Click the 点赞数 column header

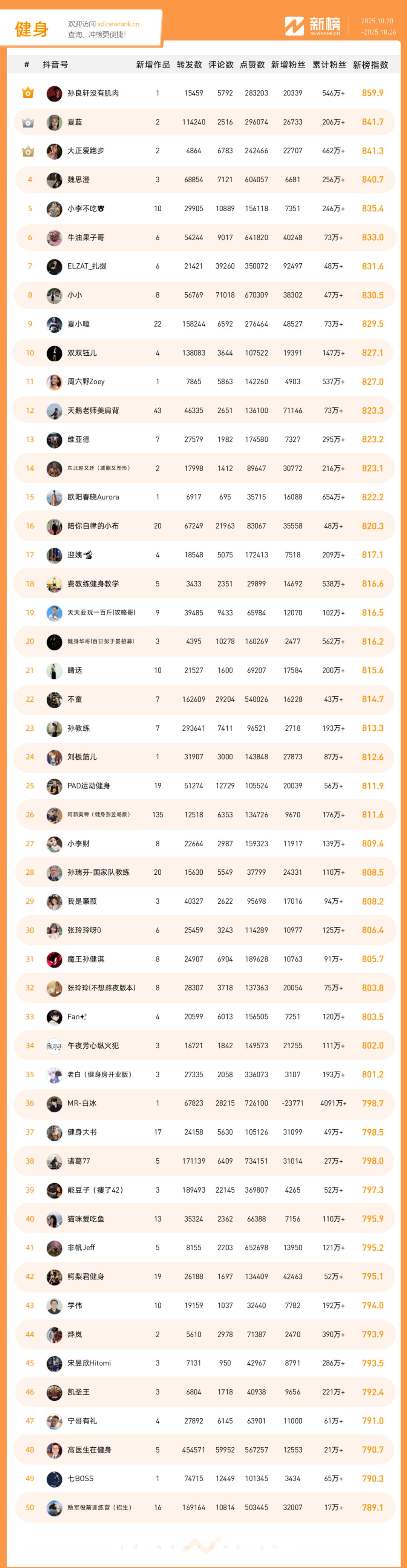click(x=252, y=65)
